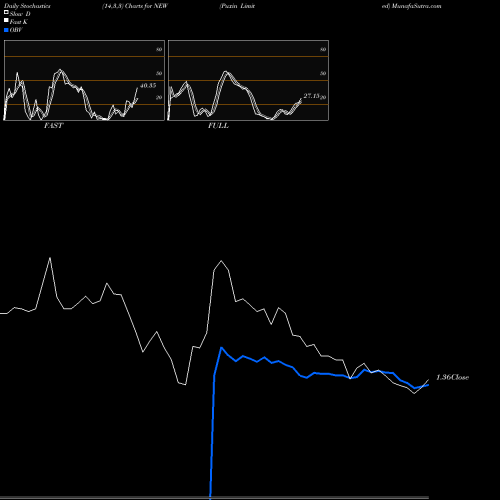Image resolution: width=500 pixels, height=500 pixels.
Task: Click the white close-price line's first peak
Action: (x=50, y=258)
